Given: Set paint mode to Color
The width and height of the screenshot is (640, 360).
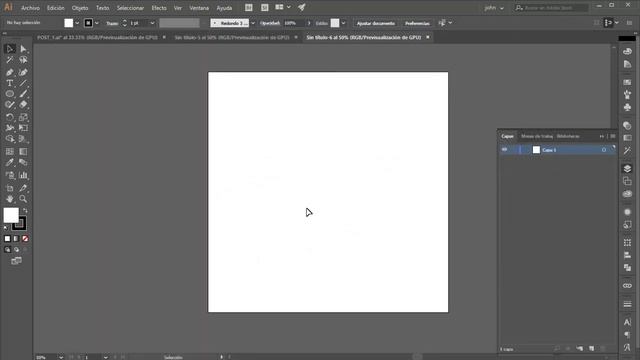Looking at the screenshot, I should pos(7,239).
